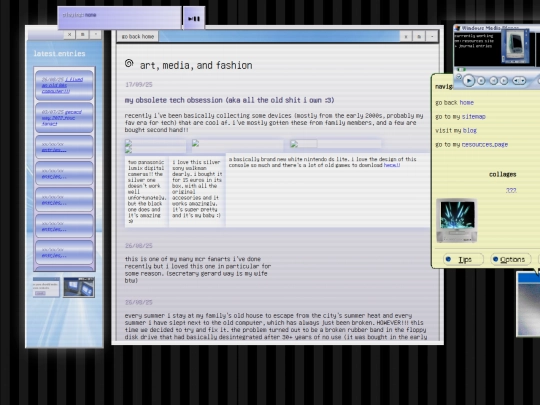Screen dimensions: 540x405
Task: Click the Tips button on the yellow note
Action: pyautogui.click(x=464, y=260)
